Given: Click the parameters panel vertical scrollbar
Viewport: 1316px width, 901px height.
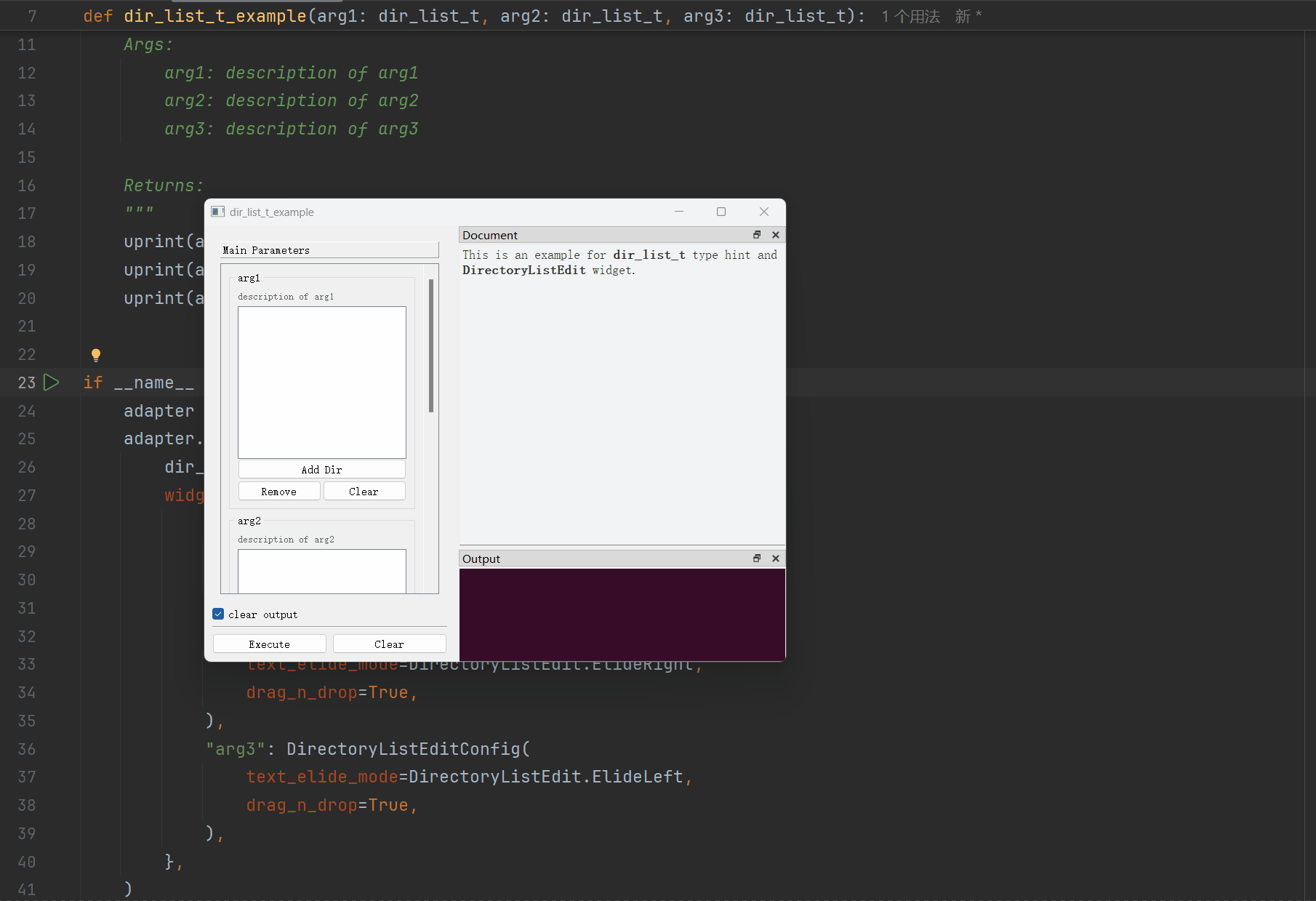Looking at the screenshot, I should 431,346.
